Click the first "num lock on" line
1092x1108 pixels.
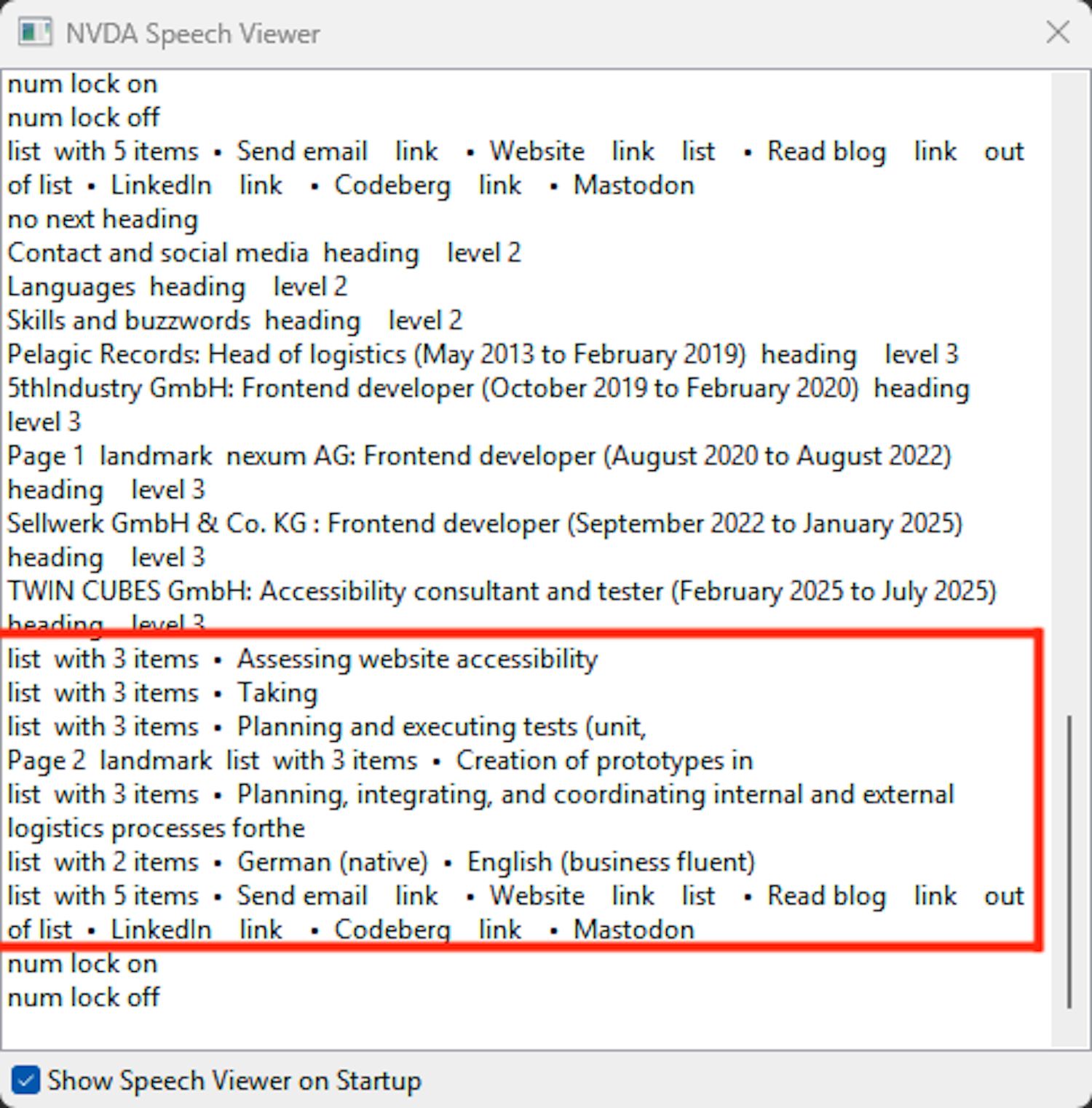click(82, 84)
